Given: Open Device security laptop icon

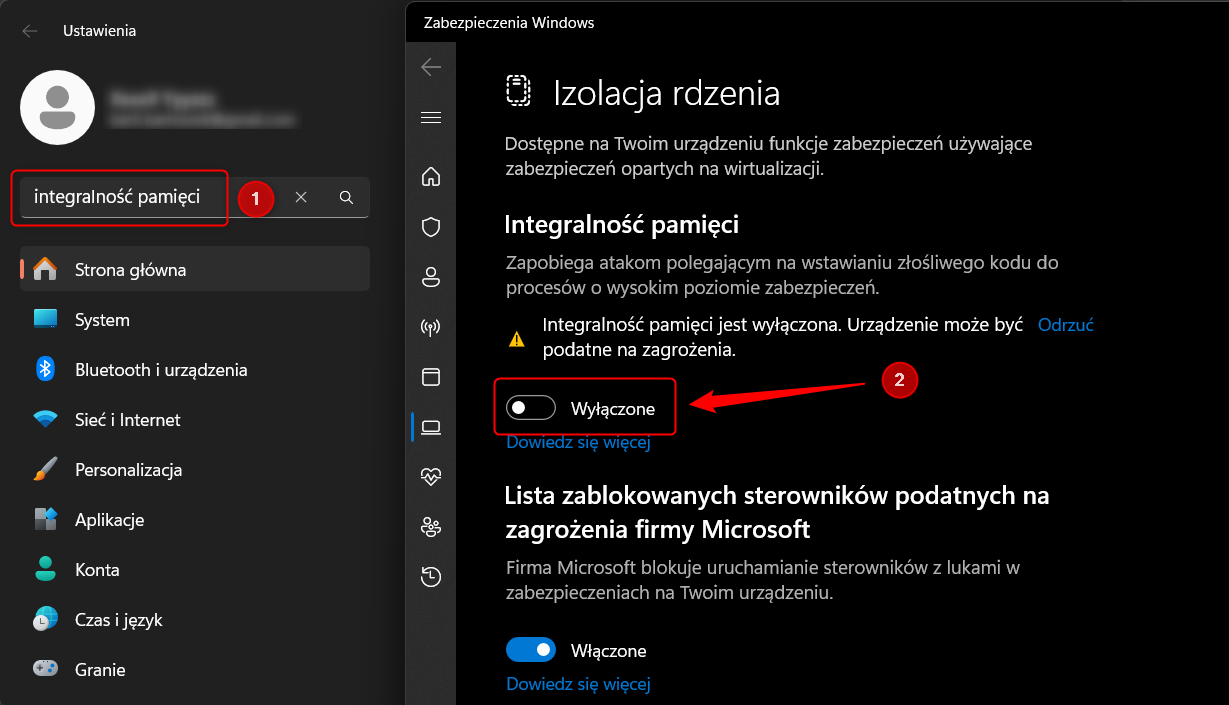Looking at the screenshot, I should 431,428.
